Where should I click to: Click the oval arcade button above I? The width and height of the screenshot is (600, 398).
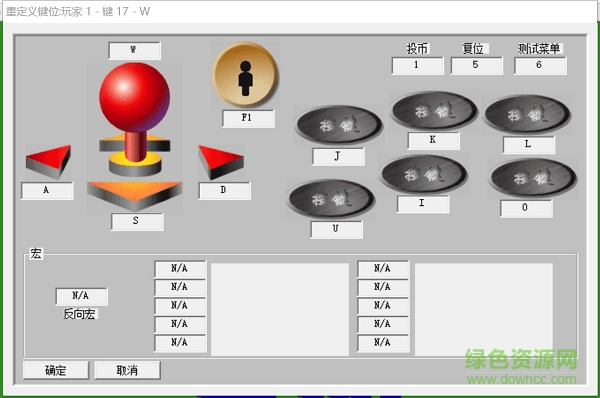pyautogui.click(x=423, y=174)
